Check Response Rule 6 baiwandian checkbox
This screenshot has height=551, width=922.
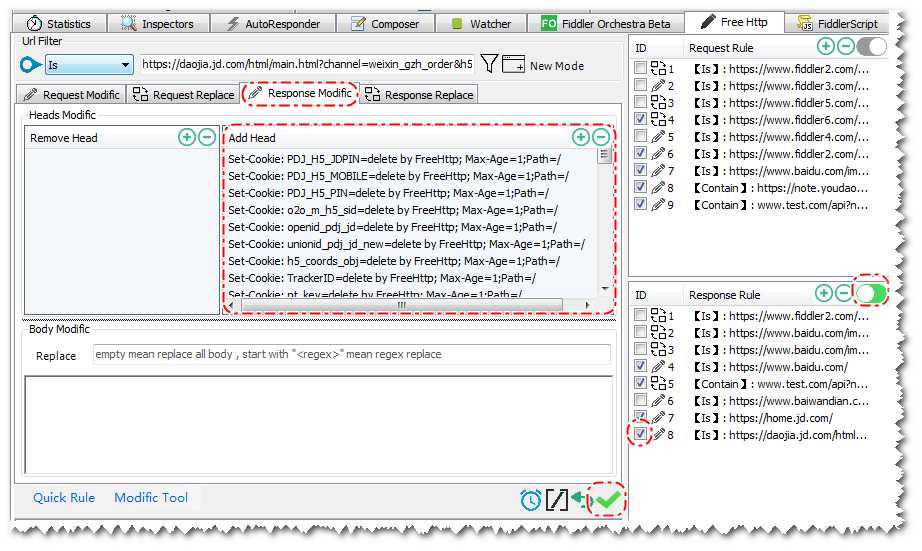point(640,400)
